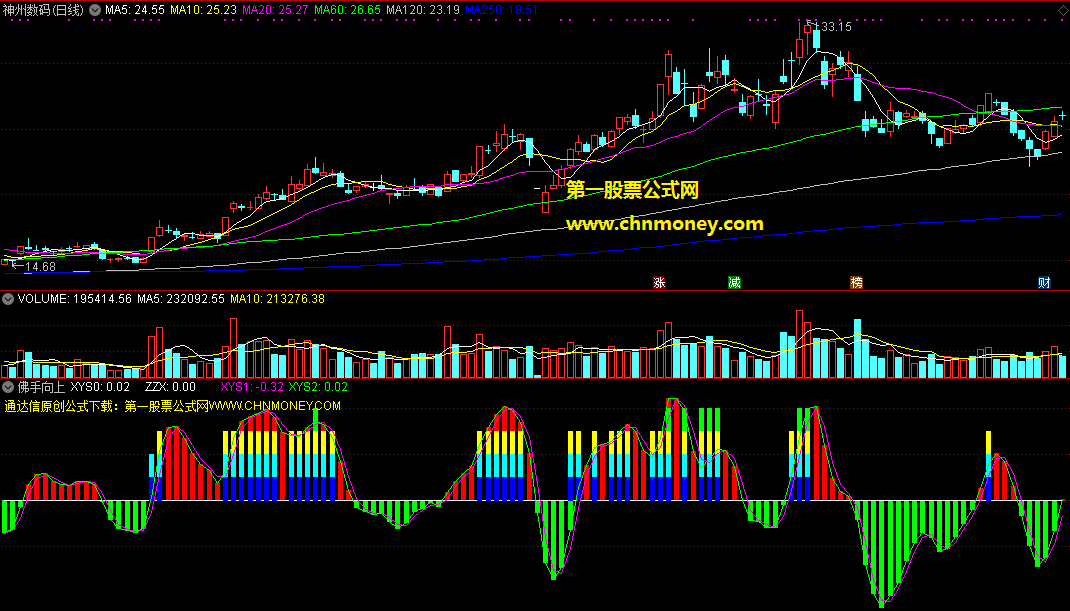Click the blue 财 info marker

(x=1044, y=283)
